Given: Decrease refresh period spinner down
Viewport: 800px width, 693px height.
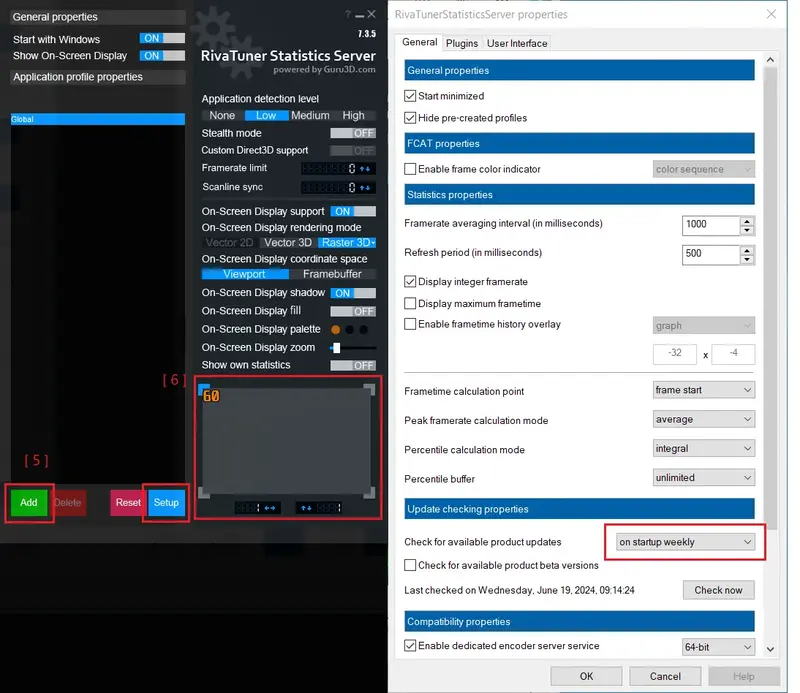Looking at the screenshot, I should pos(747,259).
